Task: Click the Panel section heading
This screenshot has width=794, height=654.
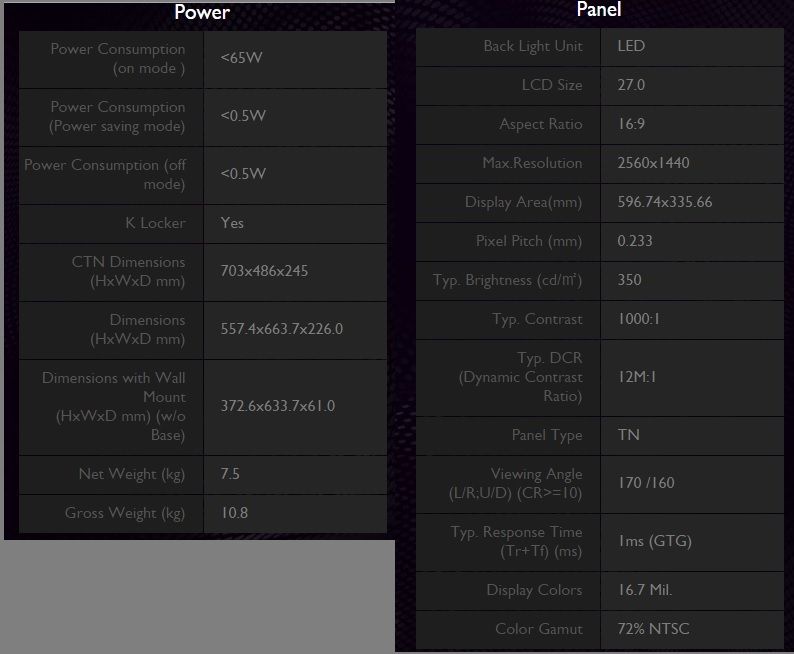Action: 599,9
